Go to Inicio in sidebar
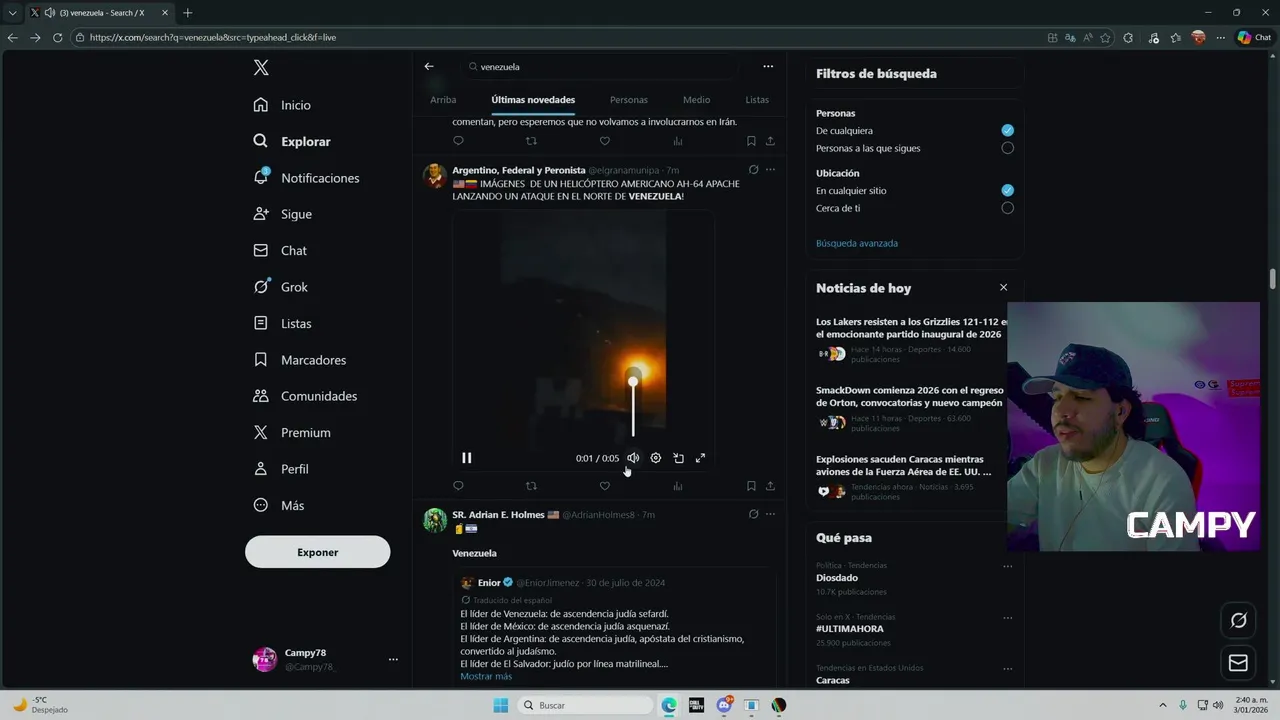This screenshot has height=720, width=1280. [282, 105]
